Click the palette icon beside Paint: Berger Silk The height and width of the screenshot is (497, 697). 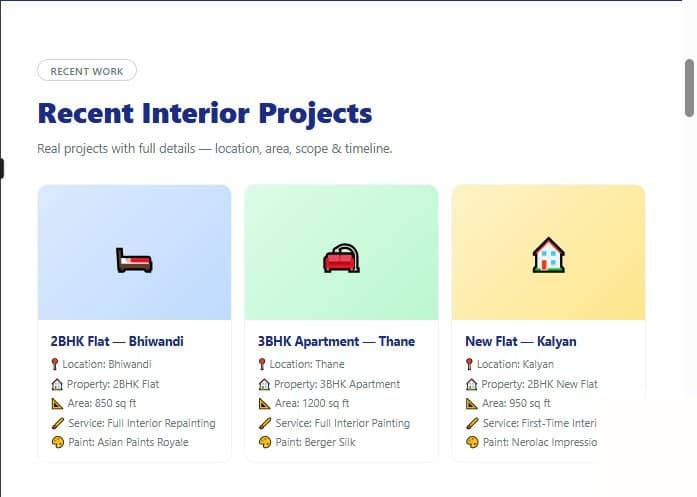(x=265, y=442)
